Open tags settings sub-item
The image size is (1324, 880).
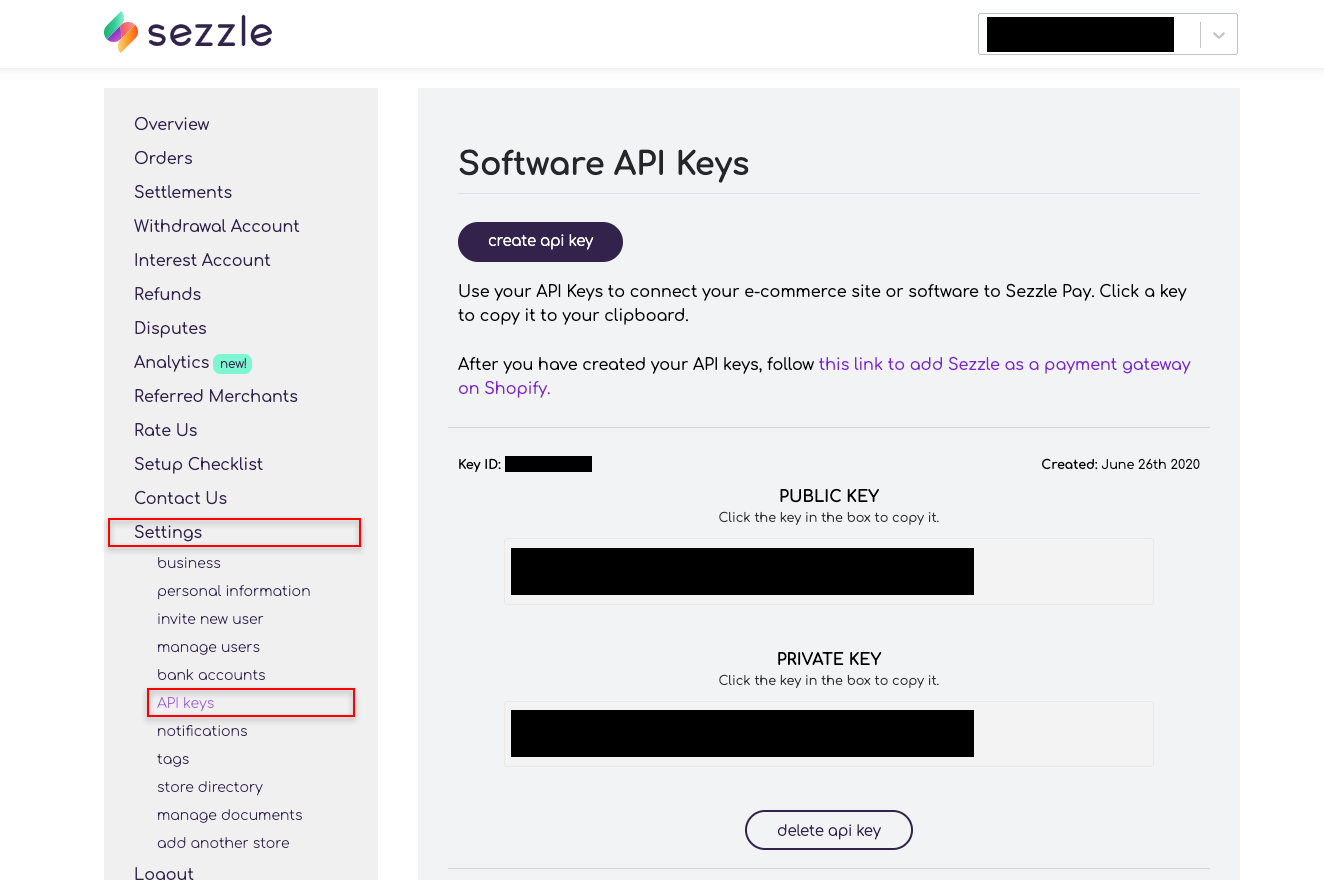coord(173,759)
